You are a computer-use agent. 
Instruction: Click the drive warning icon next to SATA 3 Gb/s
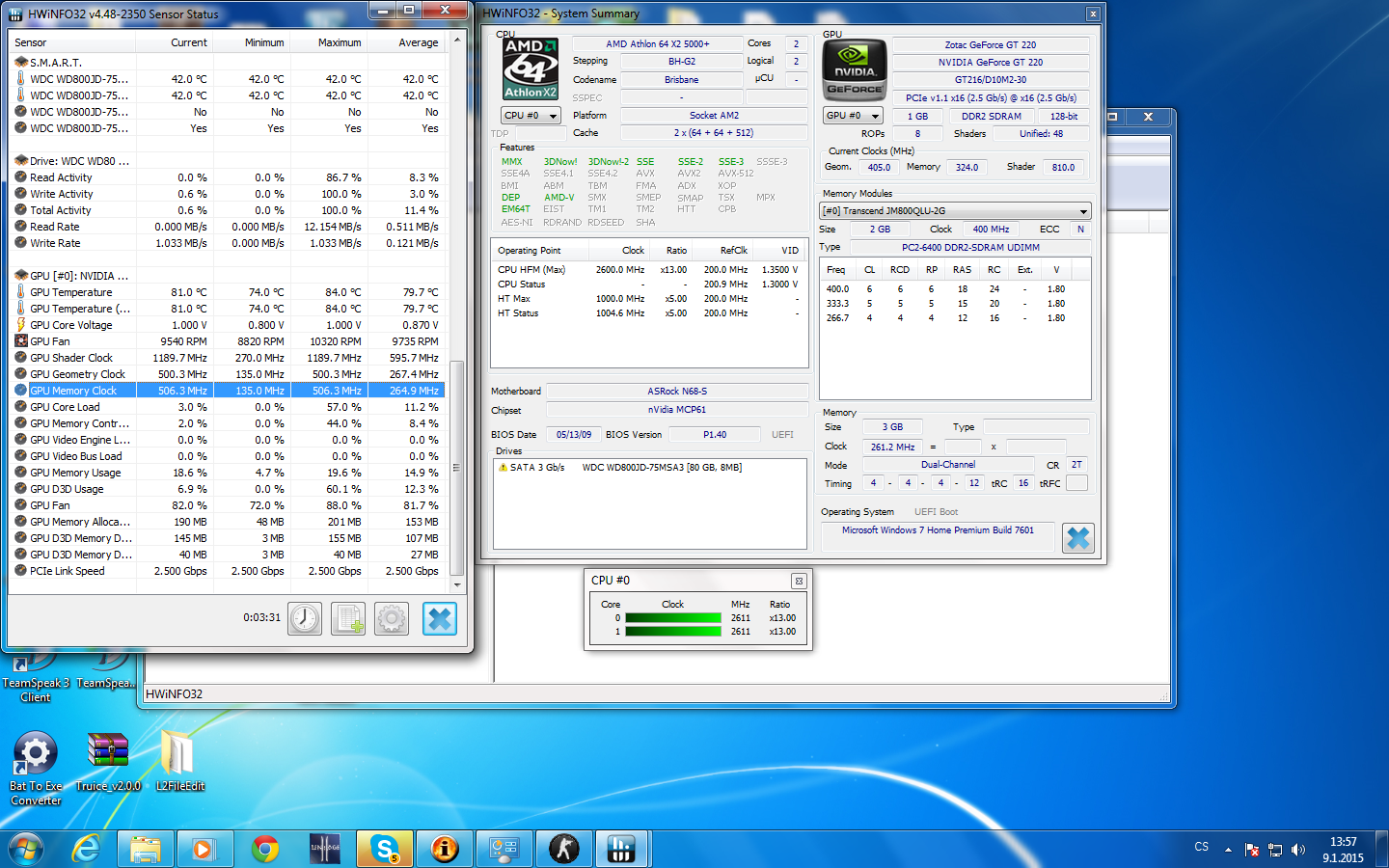click(x=503, y=467)
